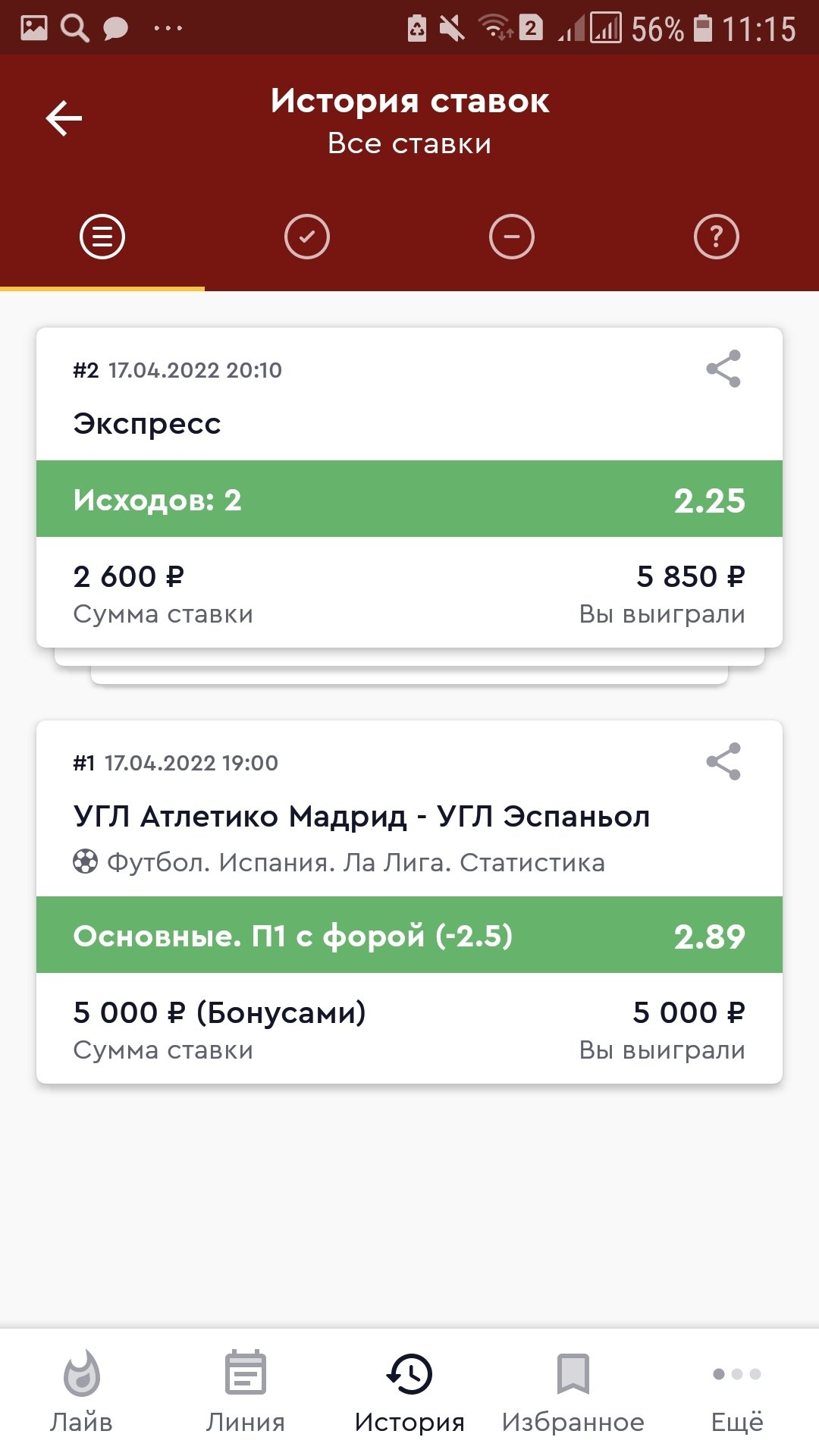This screenshot has height=1456, width=819.
Task: Open the pending bets question mark filter
Action: point(716,237)
